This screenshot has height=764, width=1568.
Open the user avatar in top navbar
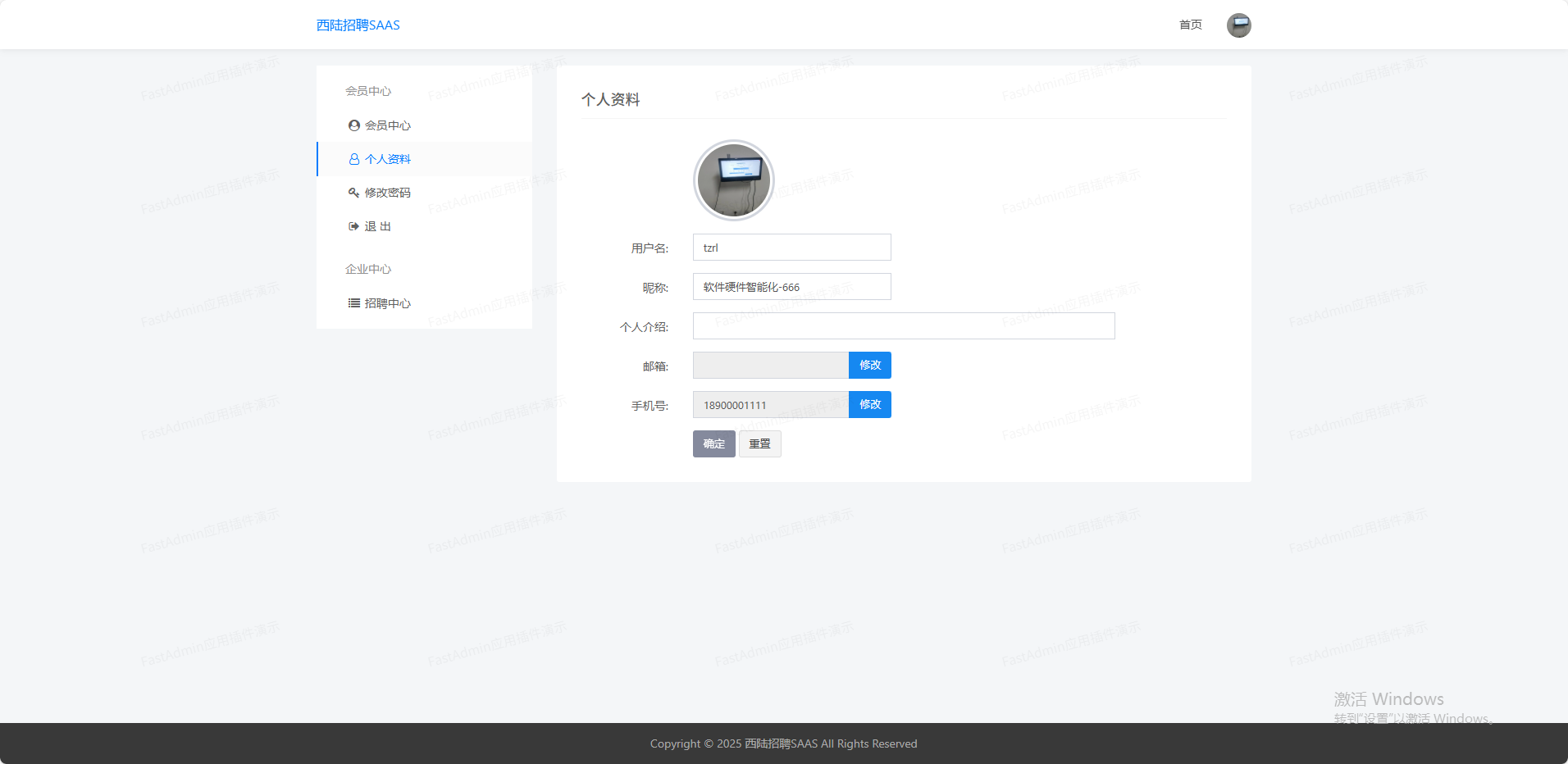[1238, 25]
